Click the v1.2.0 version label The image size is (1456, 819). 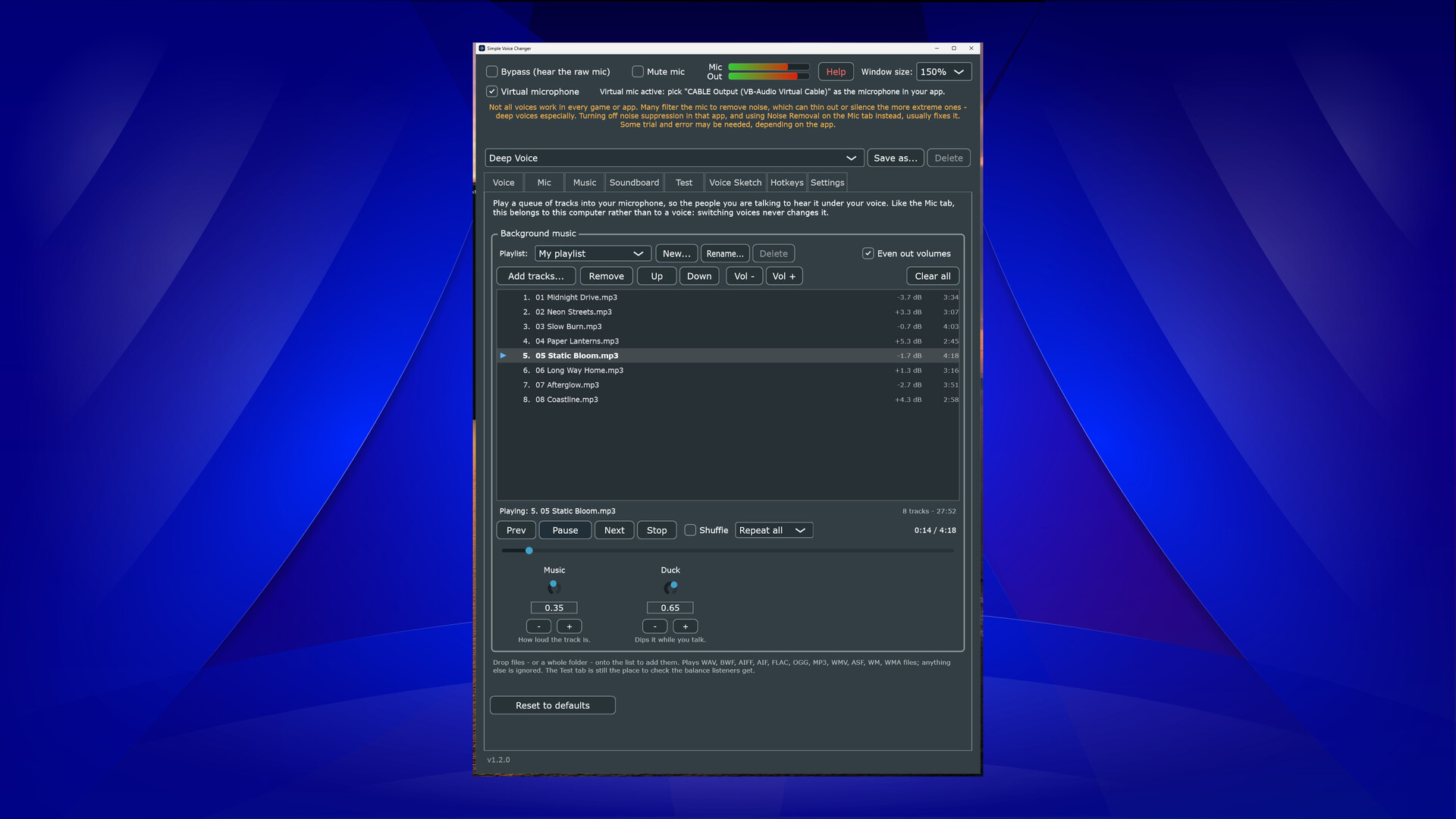498,760
